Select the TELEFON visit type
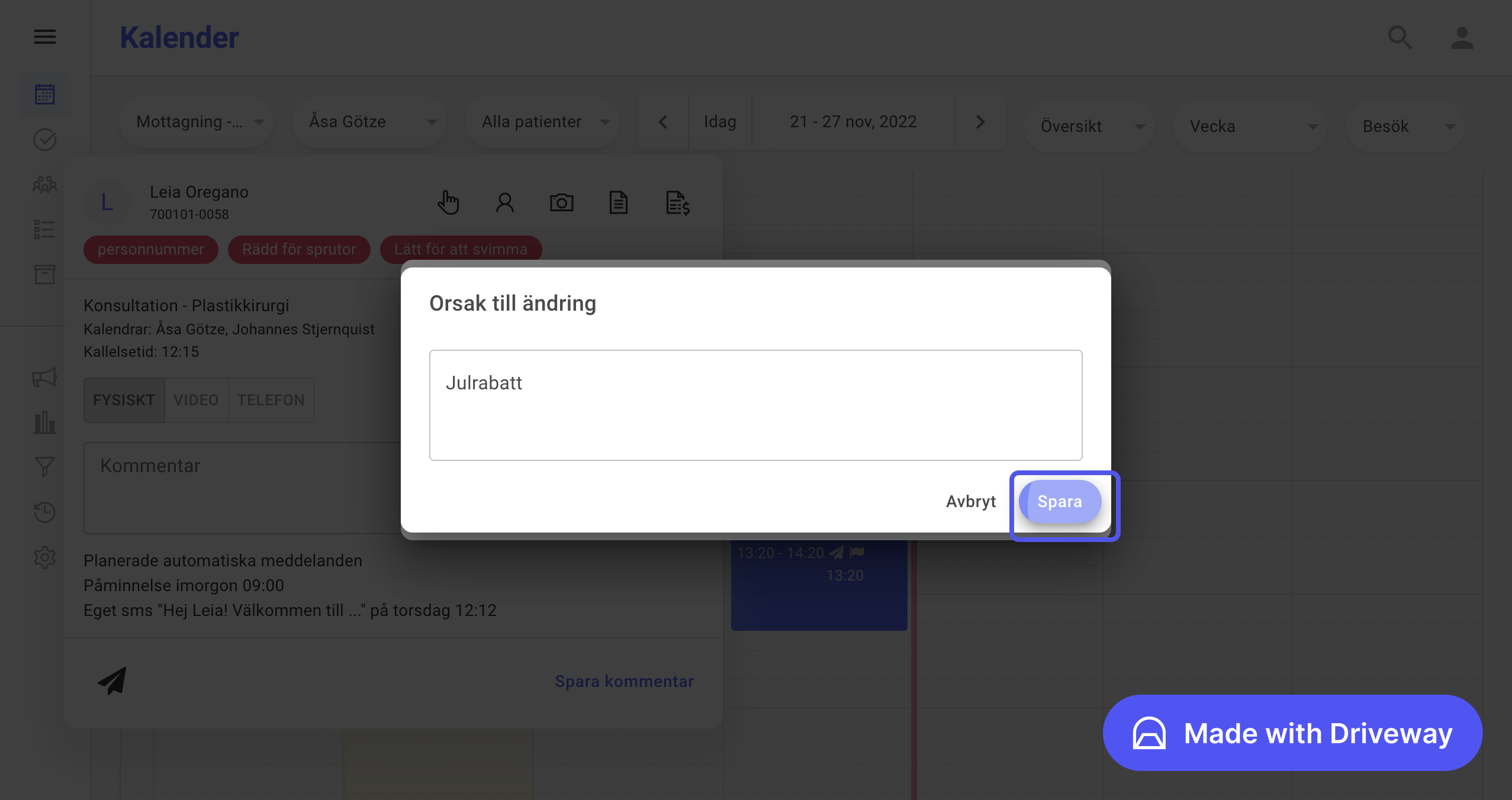This screenshot has width=1512, height=800. (x=271, y=400)
